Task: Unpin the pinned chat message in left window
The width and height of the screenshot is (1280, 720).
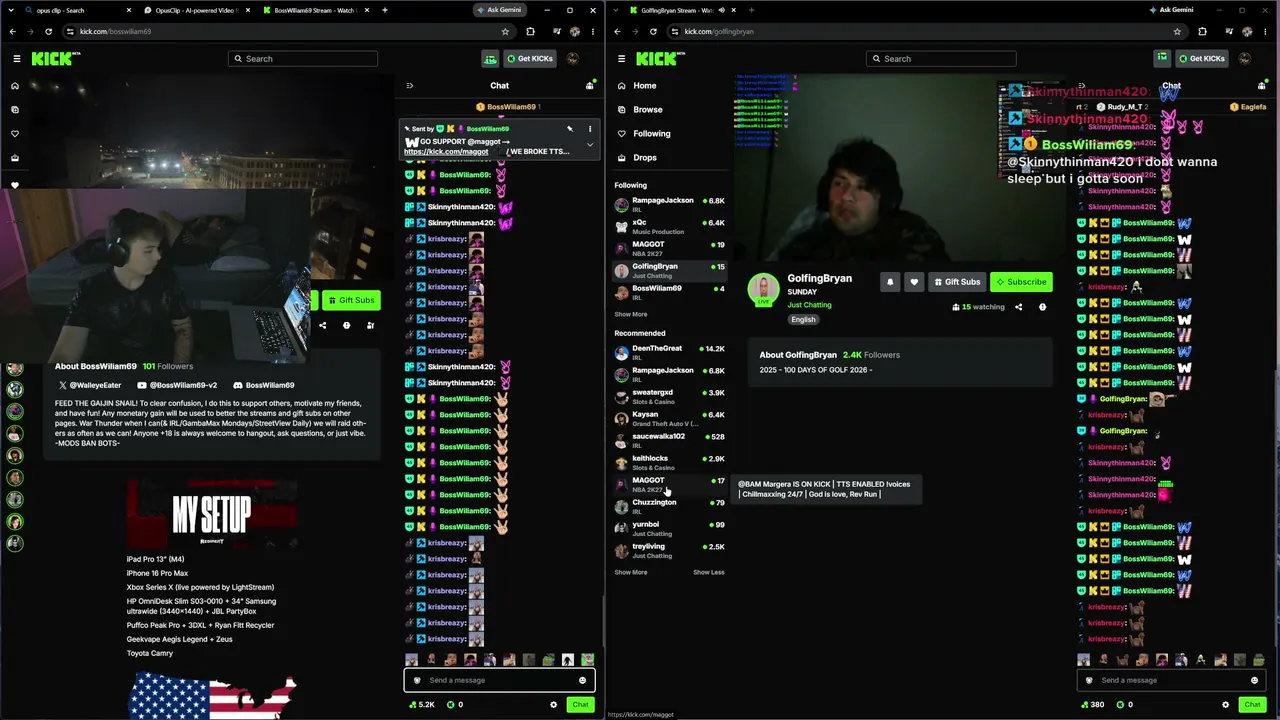Action: tap(570, 129)
